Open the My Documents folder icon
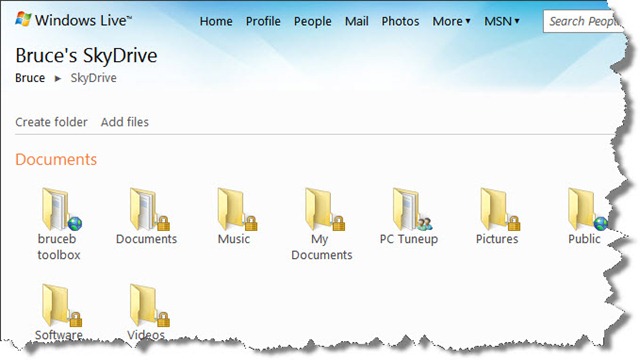 325,209
